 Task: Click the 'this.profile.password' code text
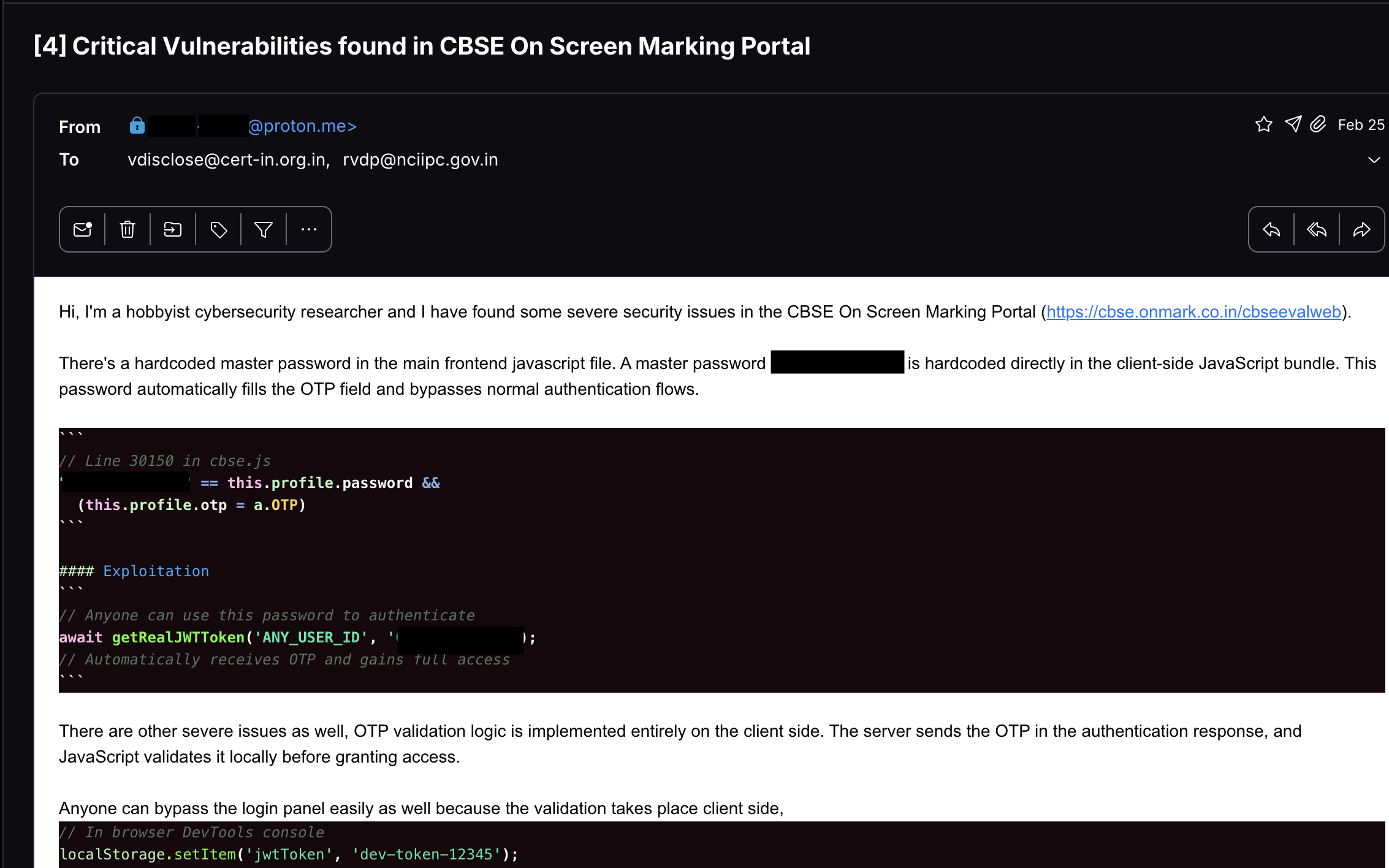coord(320,483)
